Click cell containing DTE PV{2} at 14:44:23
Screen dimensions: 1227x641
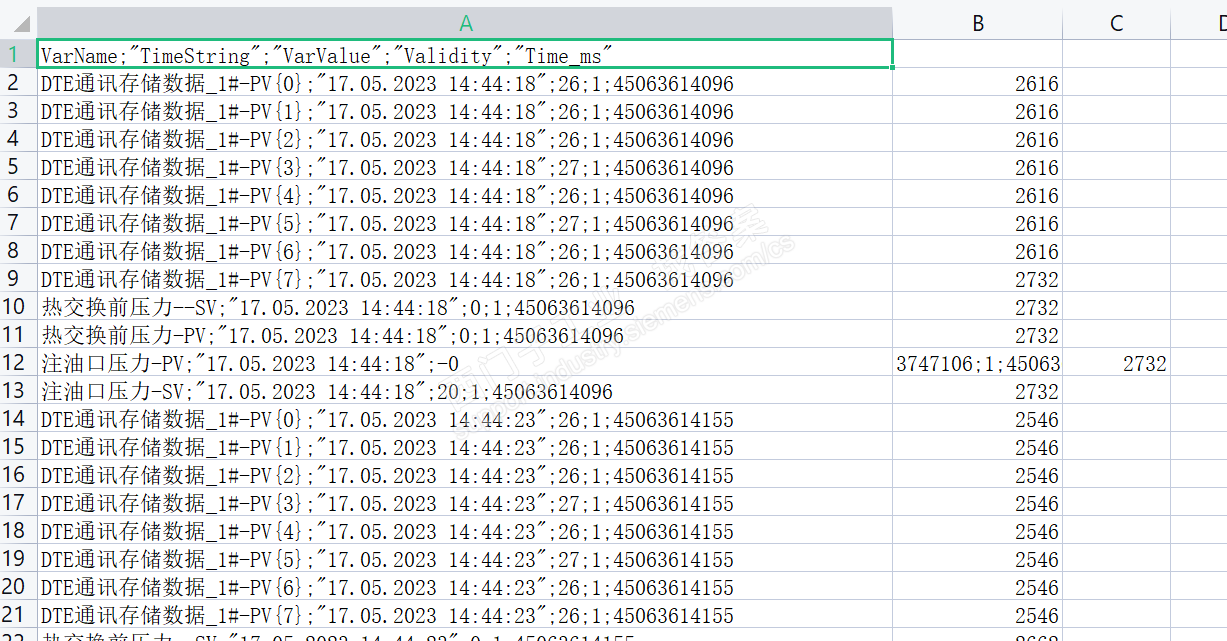[x=465, y=475]
